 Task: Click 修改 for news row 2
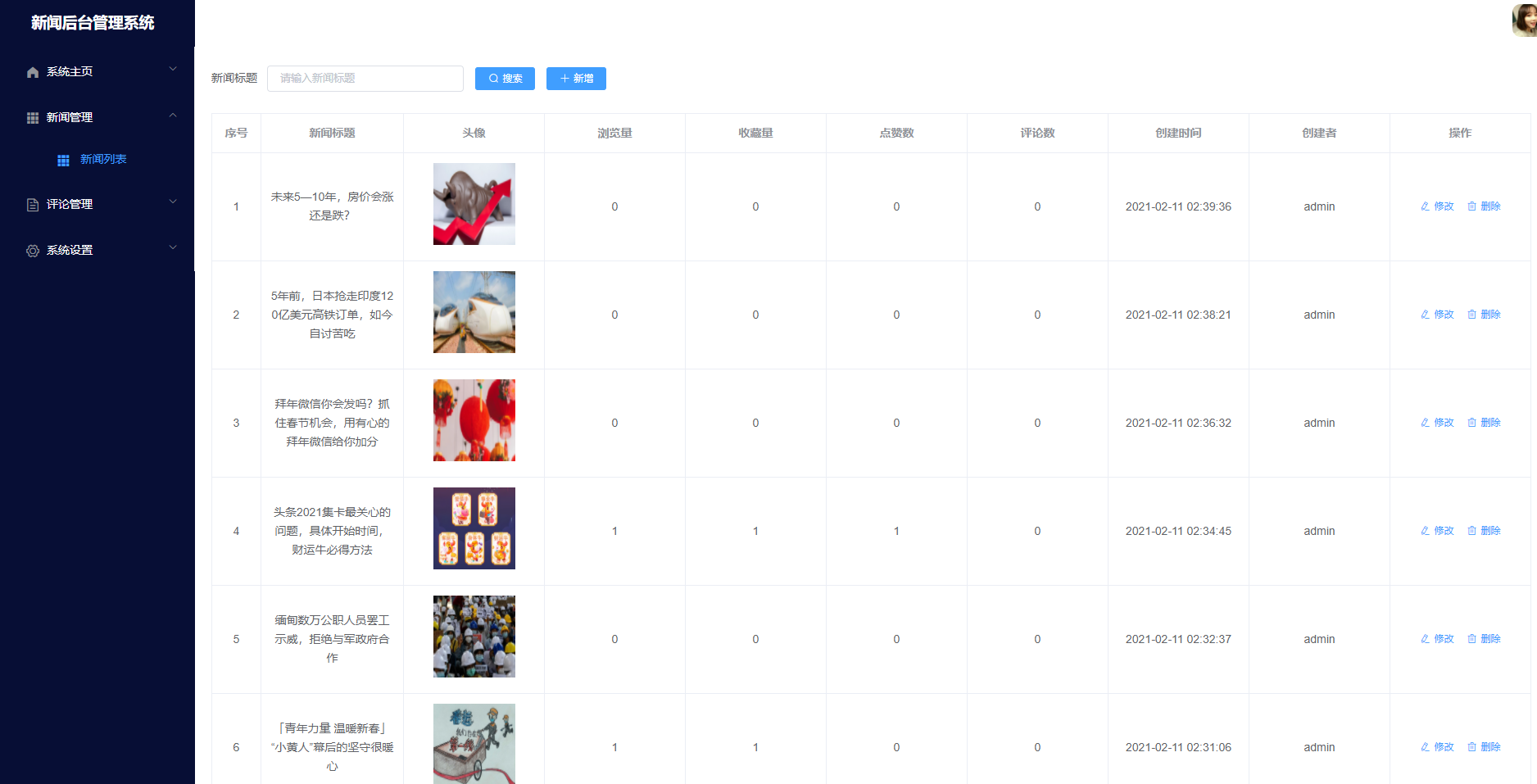pos(1437,315)
